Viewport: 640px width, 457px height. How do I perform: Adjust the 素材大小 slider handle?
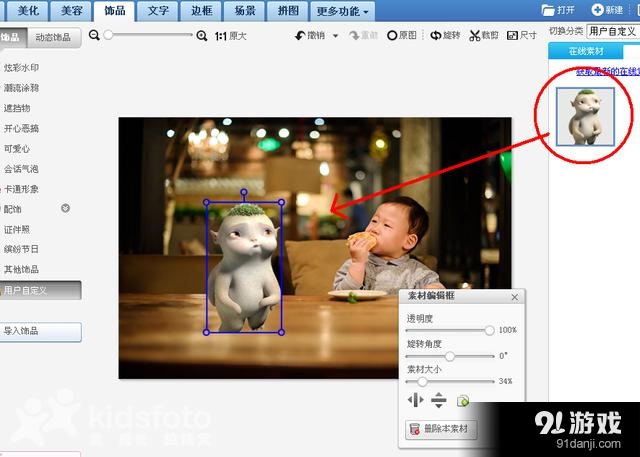tap(422, 382)
